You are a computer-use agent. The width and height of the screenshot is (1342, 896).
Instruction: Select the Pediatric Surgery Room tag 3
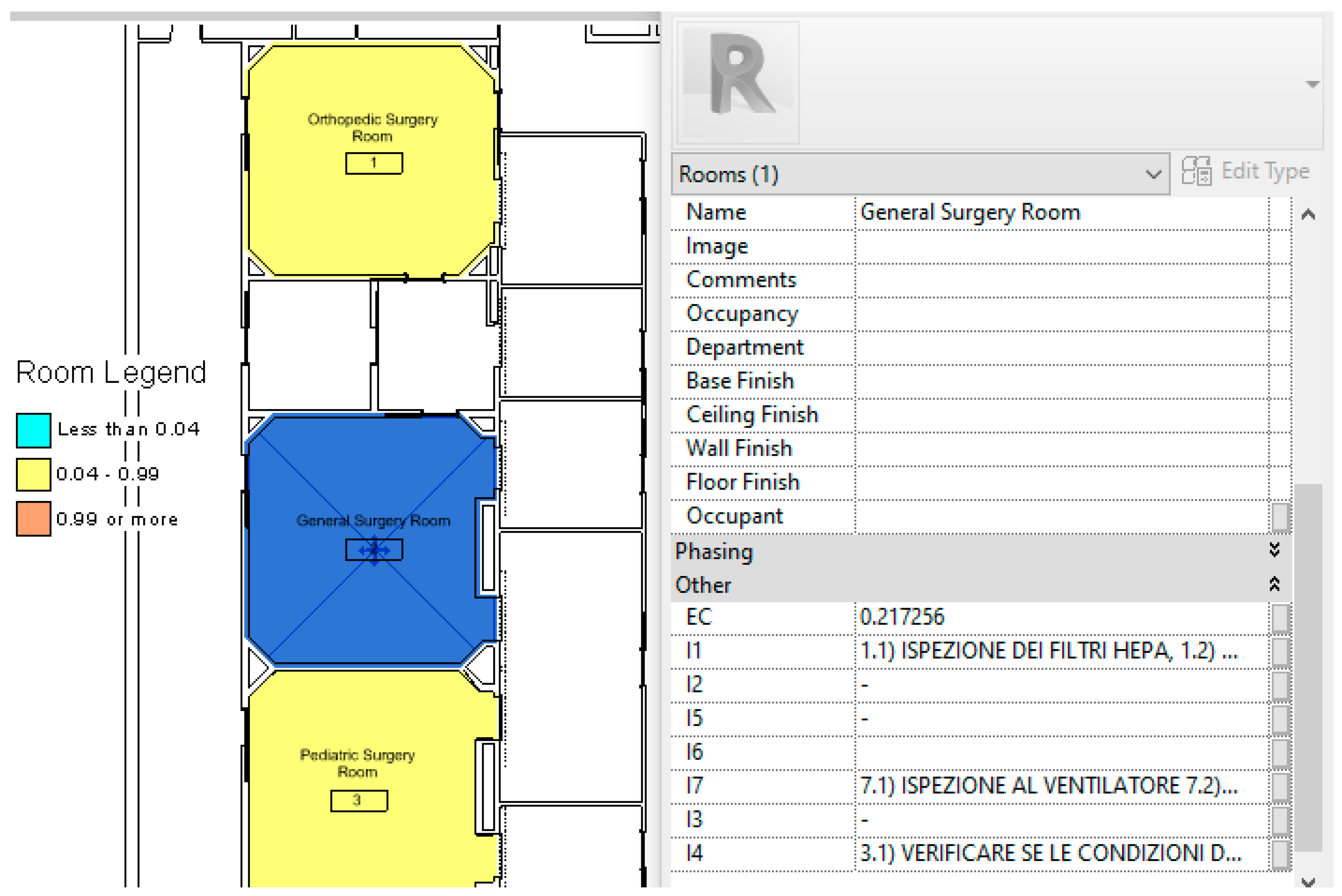coord(359,800)
